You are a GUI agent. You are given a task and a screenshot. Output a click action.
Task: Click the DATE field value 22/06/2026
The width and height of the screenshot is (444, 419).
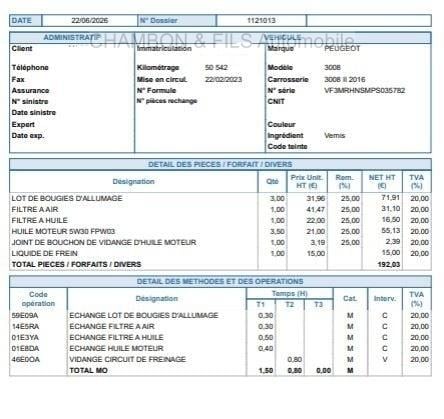90,21
